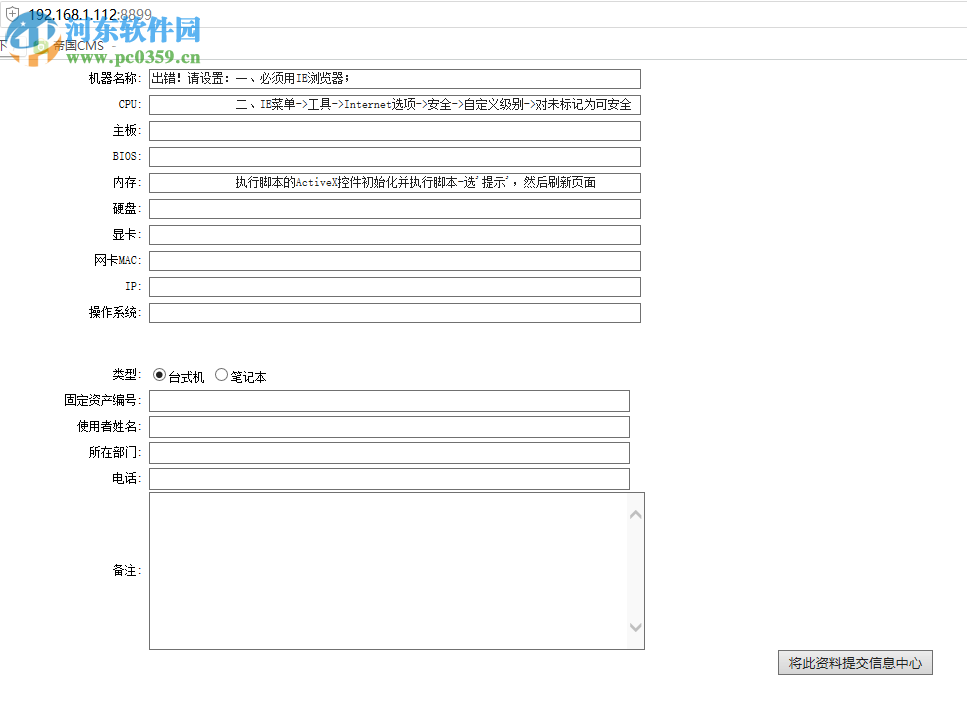Click inside the CPU input field
This screenshot has height=704, width=967.
pyautogui.click(x=395, y=104)
